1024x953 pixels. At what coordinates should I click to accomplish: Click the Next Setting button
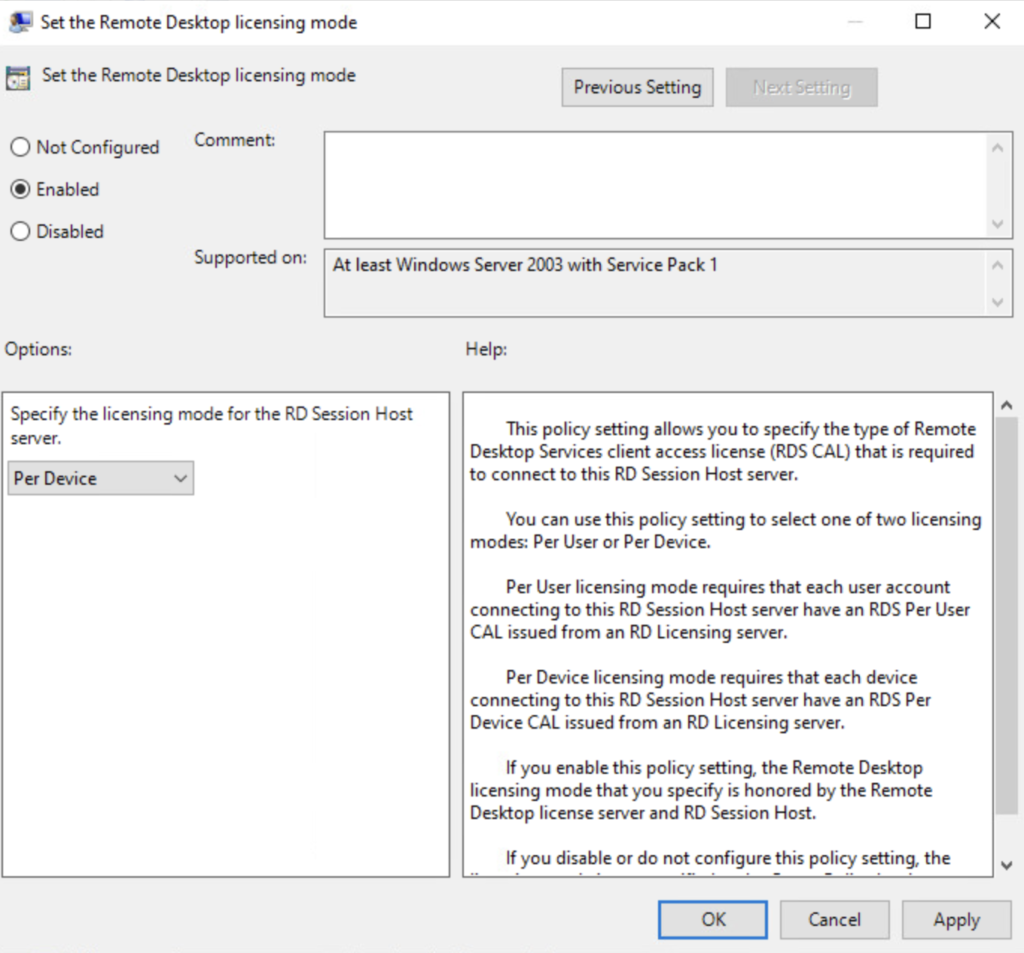(801, 87)
